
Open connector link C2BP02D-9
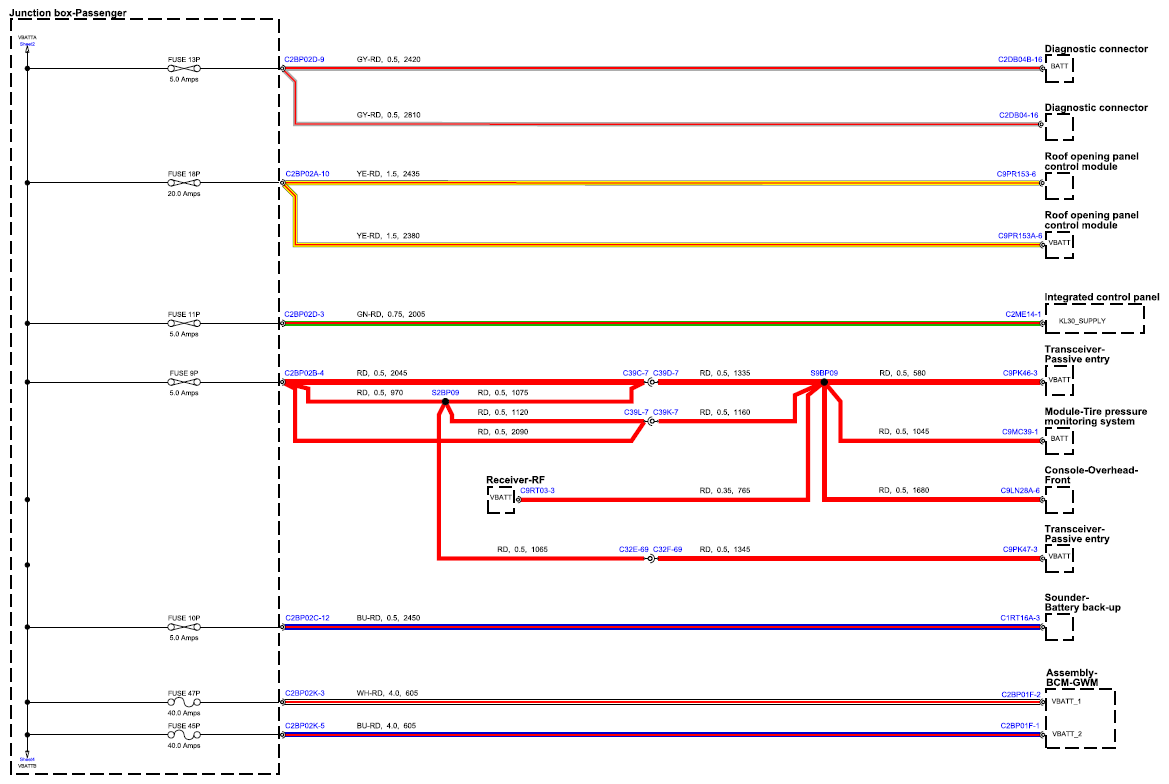(304, 60)
